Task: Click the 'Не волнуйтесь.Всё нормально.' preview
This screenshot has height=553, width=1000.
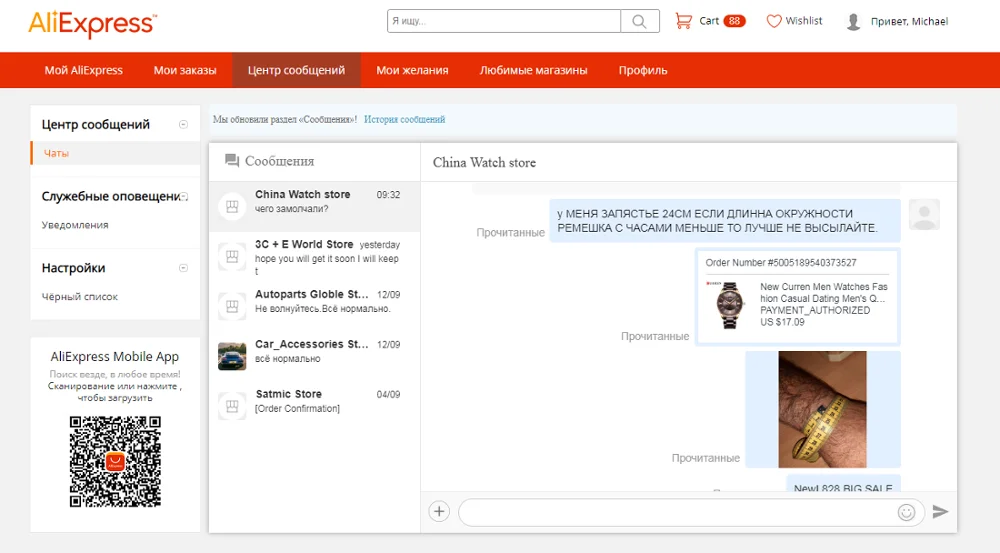Action: click(323, 309)
